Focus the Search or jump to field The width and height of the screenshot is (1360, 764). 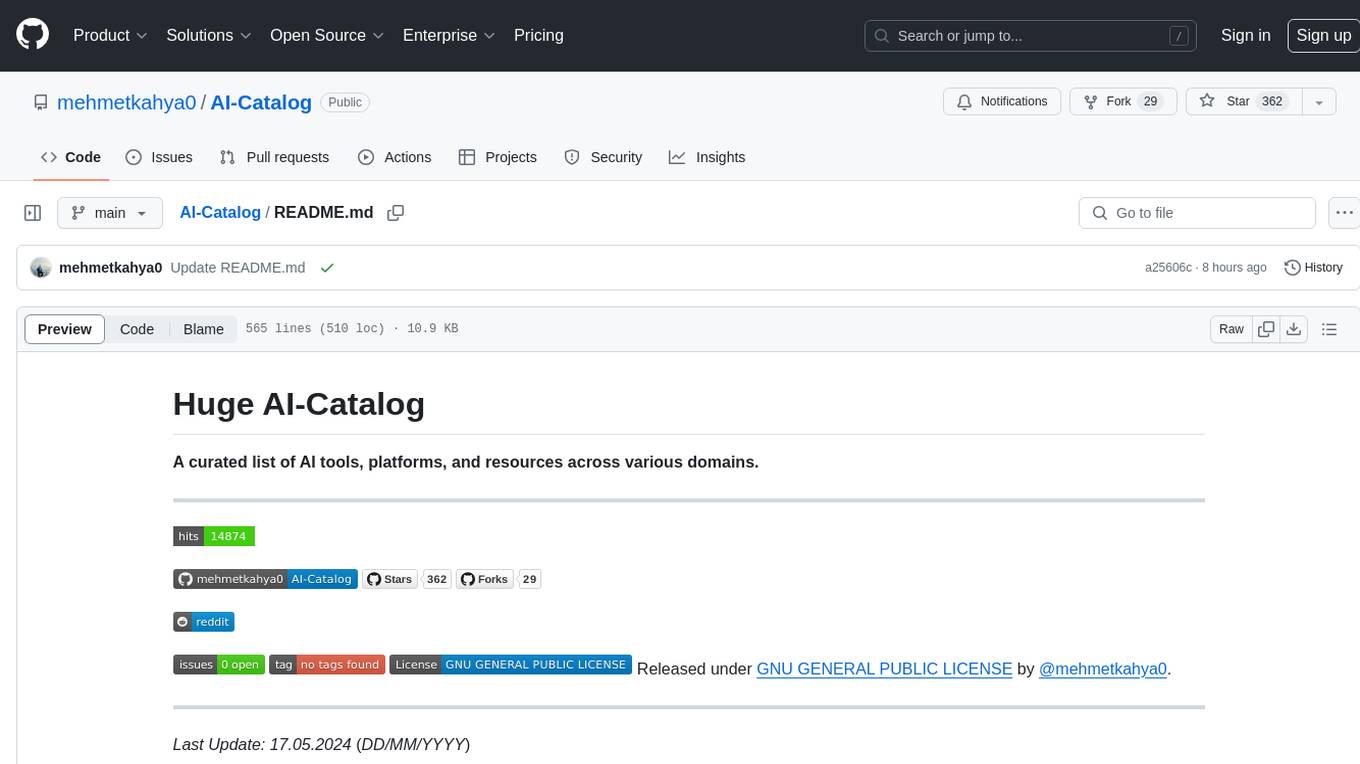click(x=1032, y=36)
